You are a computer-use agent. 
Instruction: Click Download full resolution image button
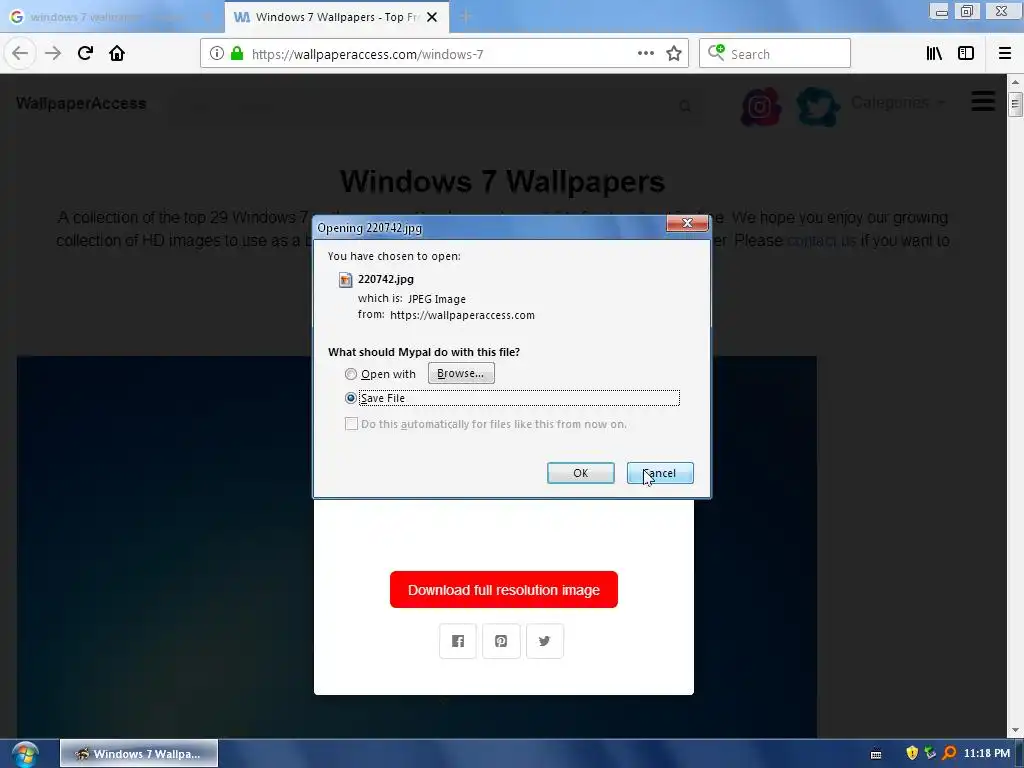(504, 590)
